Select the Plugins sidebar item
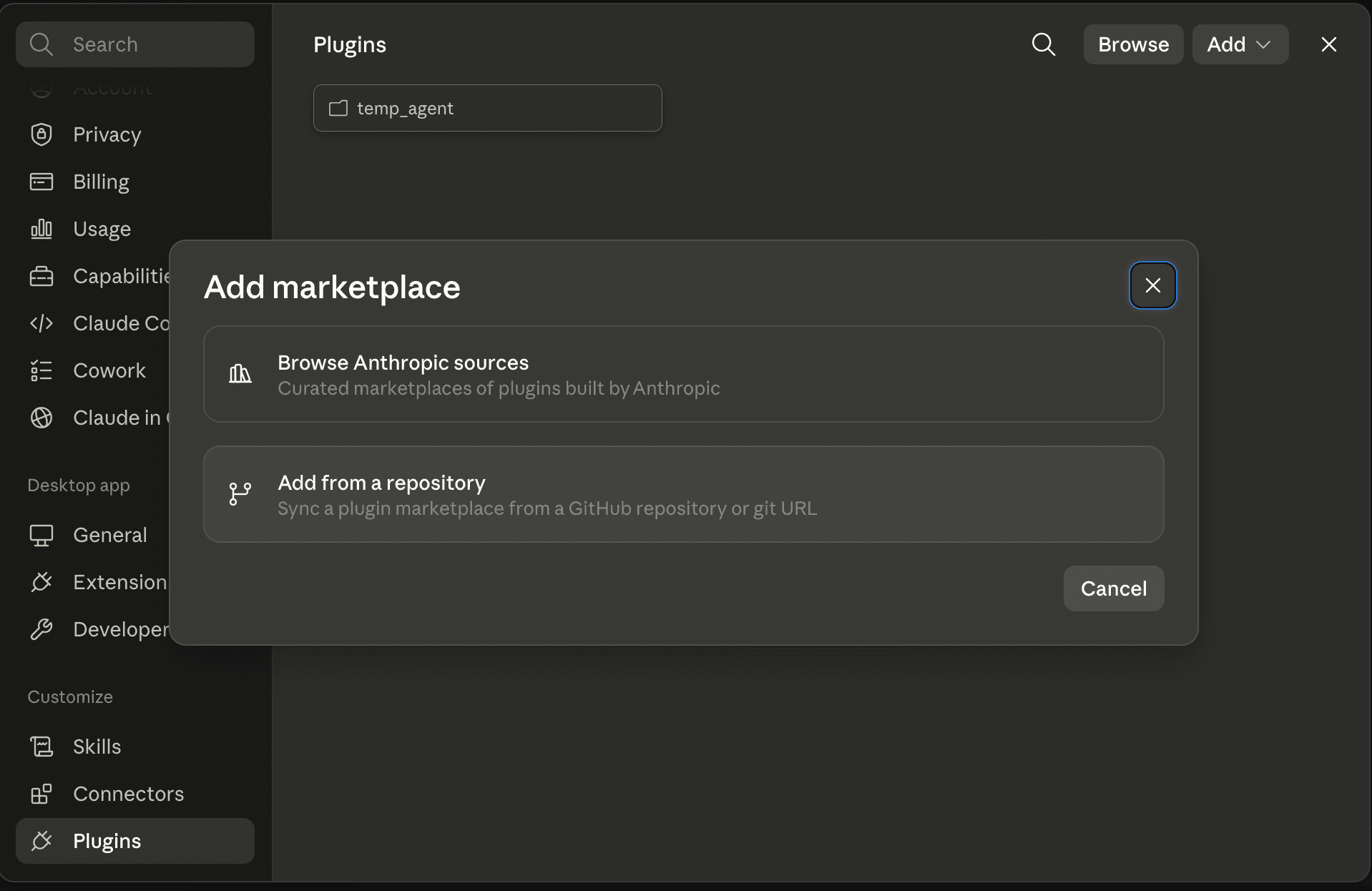Viewport: 1372px width, 891px height. 135,841
